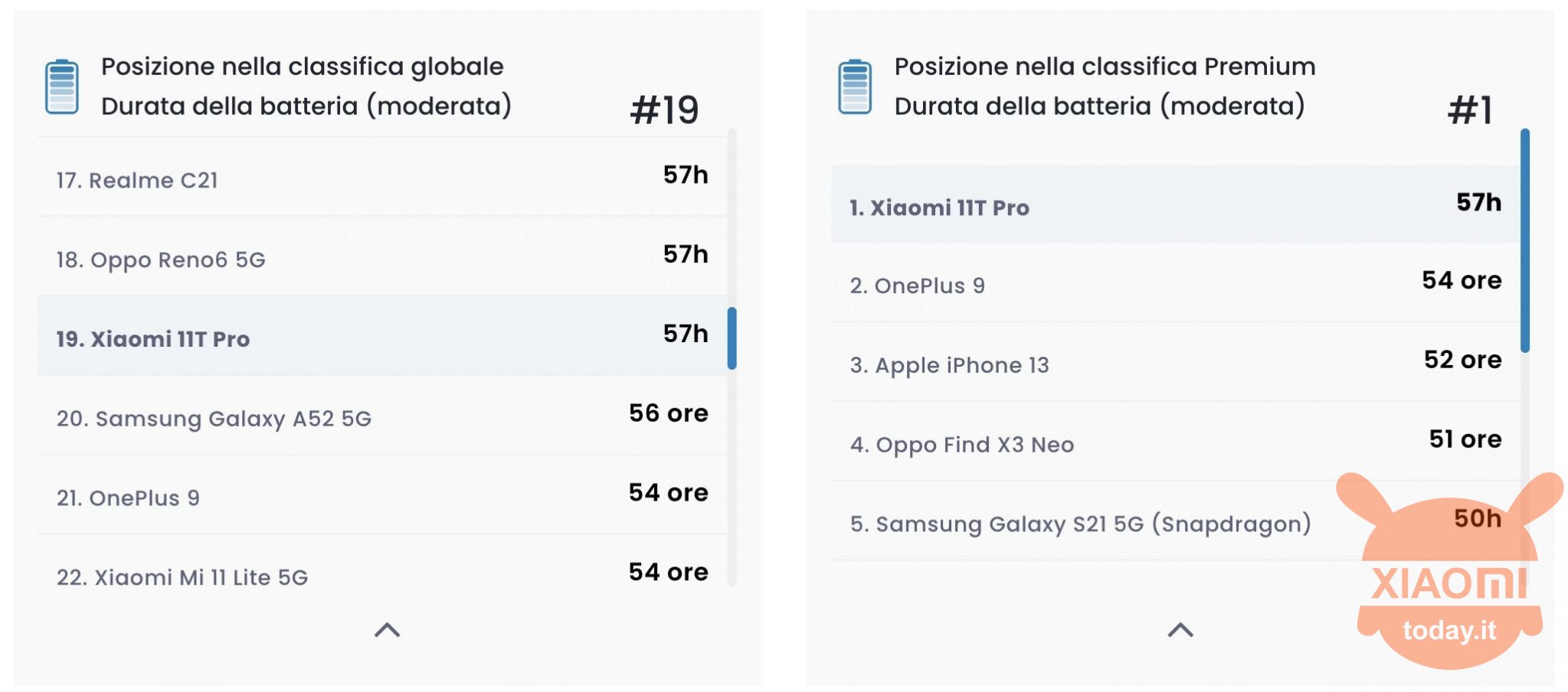
Task: Click 1. Xiaomi 11T Pro in Premium list
Action: click(1175, 204)
